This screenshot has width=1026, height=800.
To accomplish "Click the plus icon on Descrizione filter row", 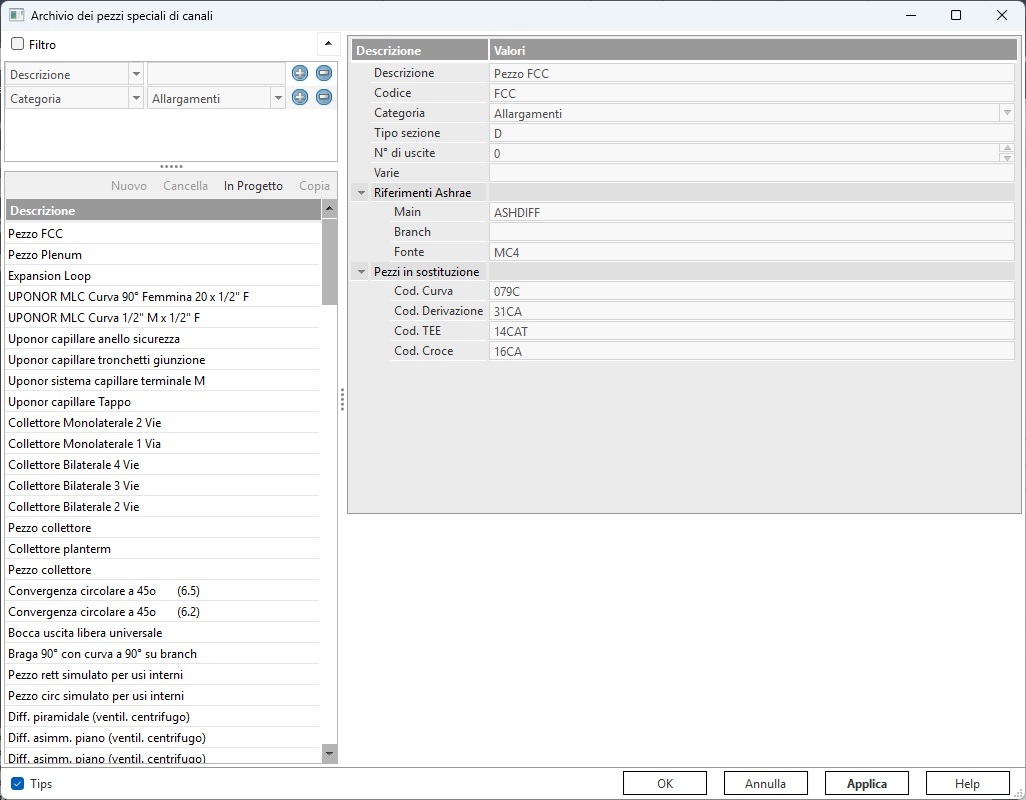I will click(299, 73).
